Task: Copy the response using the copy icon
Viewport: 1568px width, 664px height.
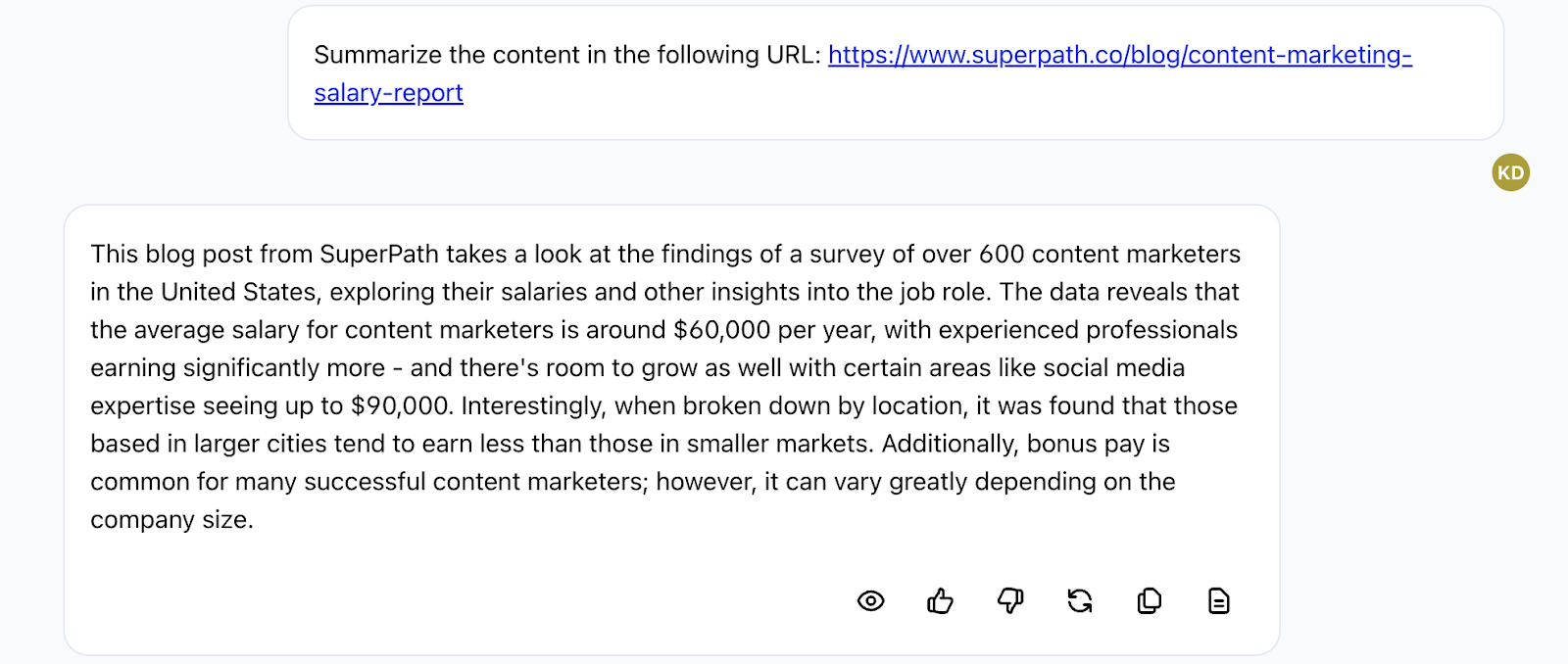Action: [x=1150, y=600]
